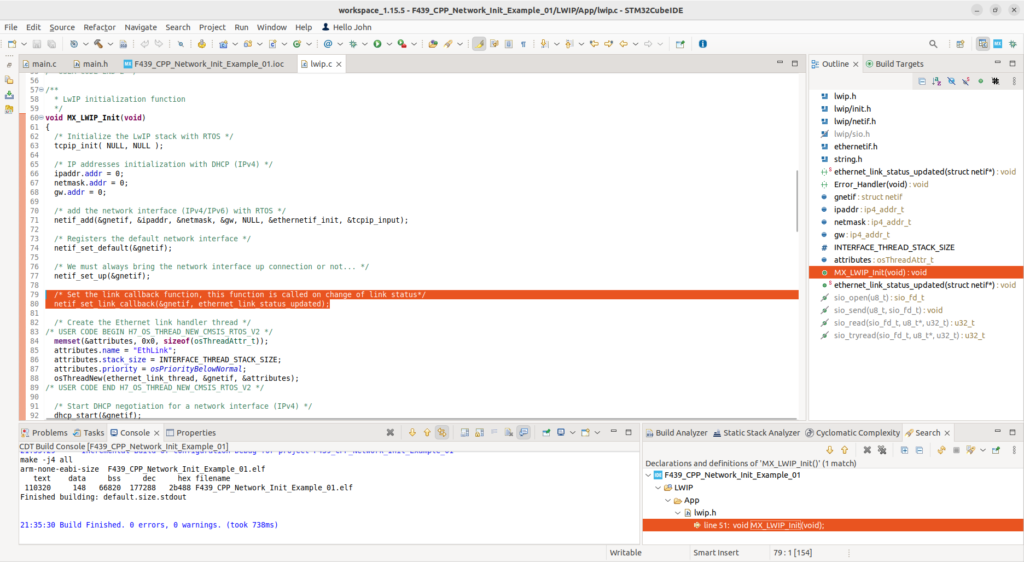1024x562 pixels.
Task: Open the Navigate menu
Action: [x=140, y=27]
